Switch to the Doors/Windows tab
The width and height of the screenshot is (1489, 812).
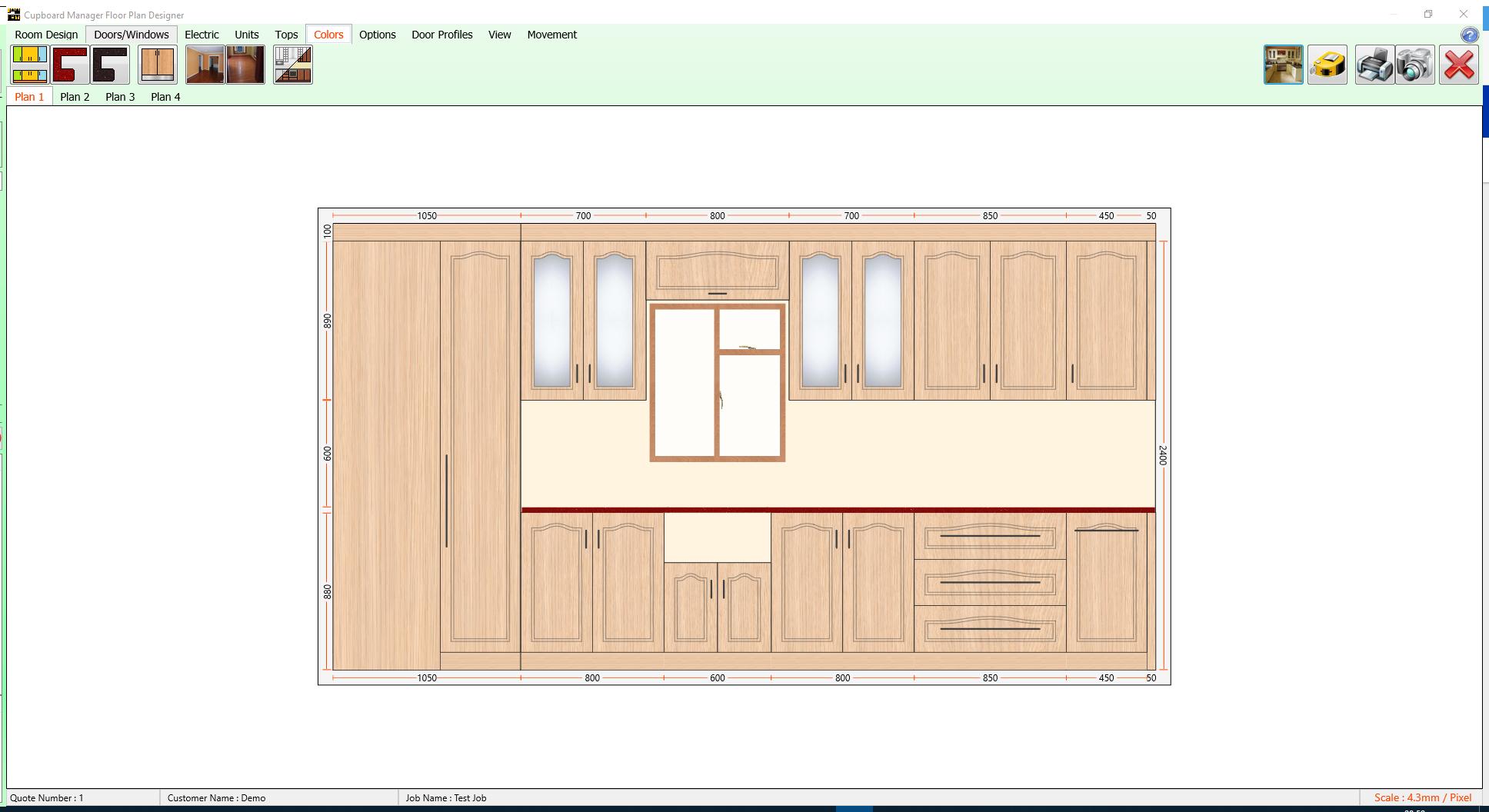[x=132, y=35]
